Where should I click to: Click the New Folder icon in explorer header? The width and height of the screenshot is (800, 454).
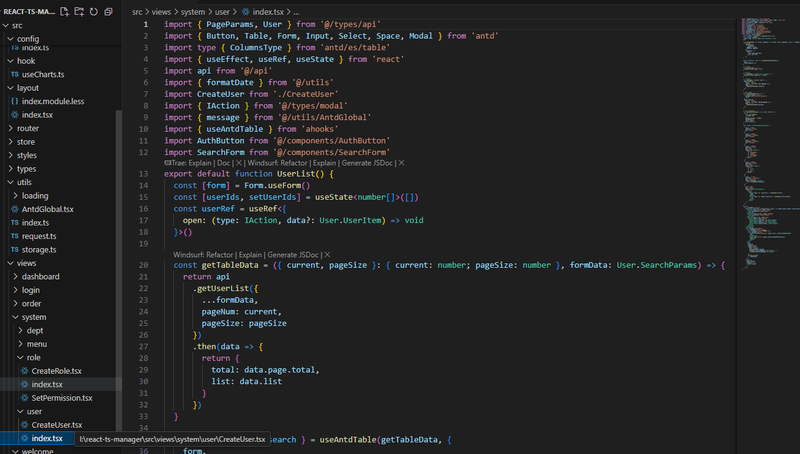(79, 11)
